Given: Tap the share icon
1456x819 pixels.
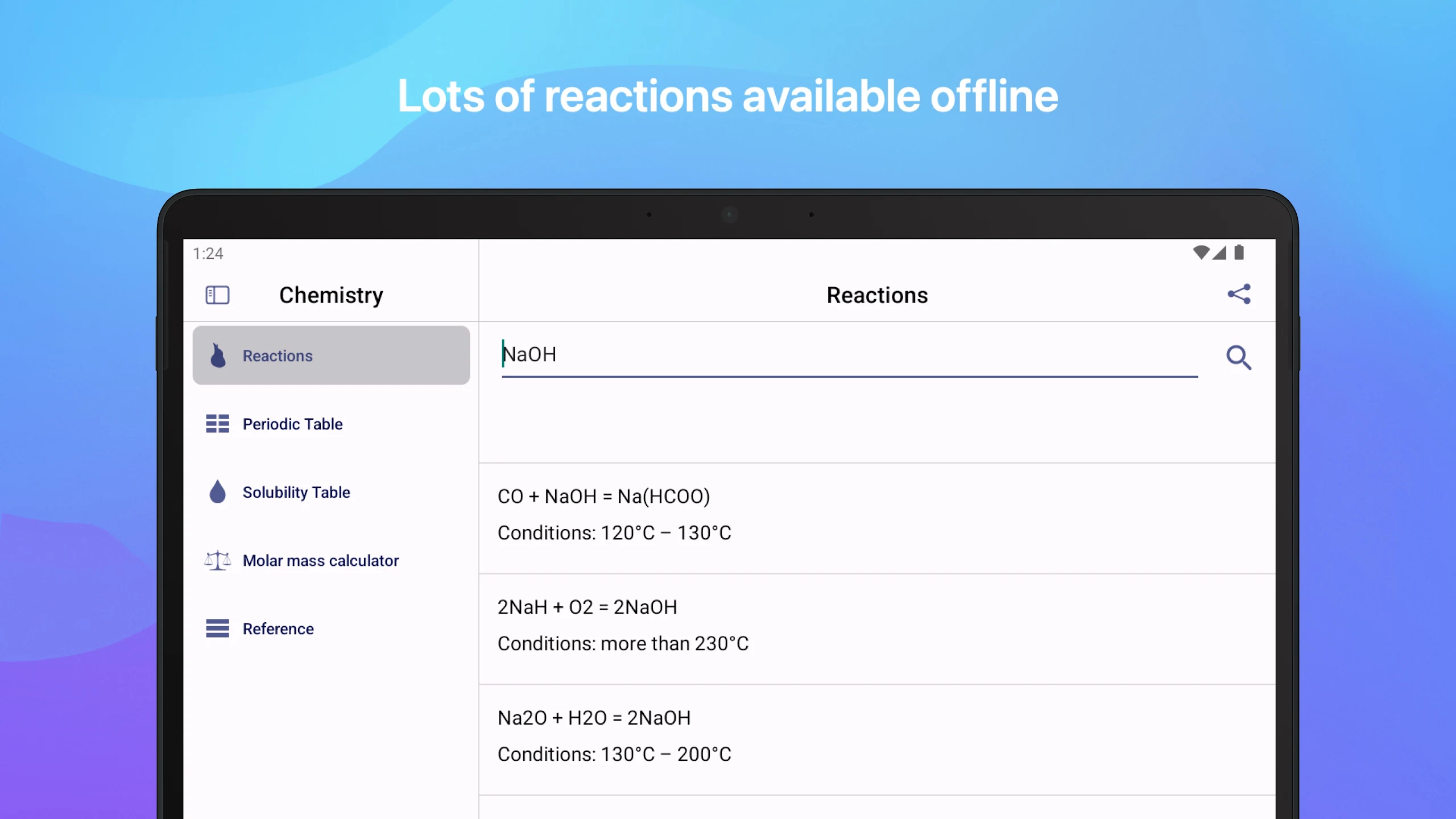Looking at the screenshot, I should coord(1239,294).
